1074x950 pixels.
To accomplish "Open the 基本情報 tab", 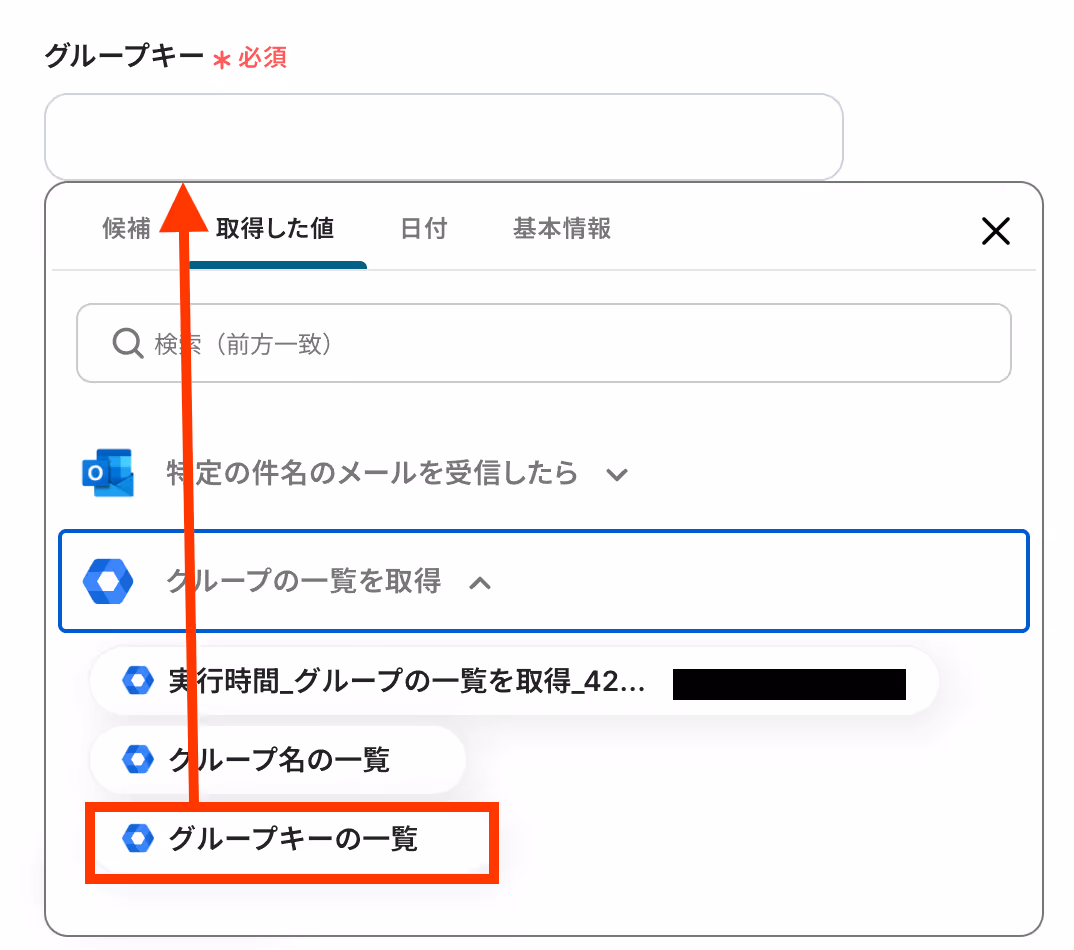I will click(x=562, y=229).
